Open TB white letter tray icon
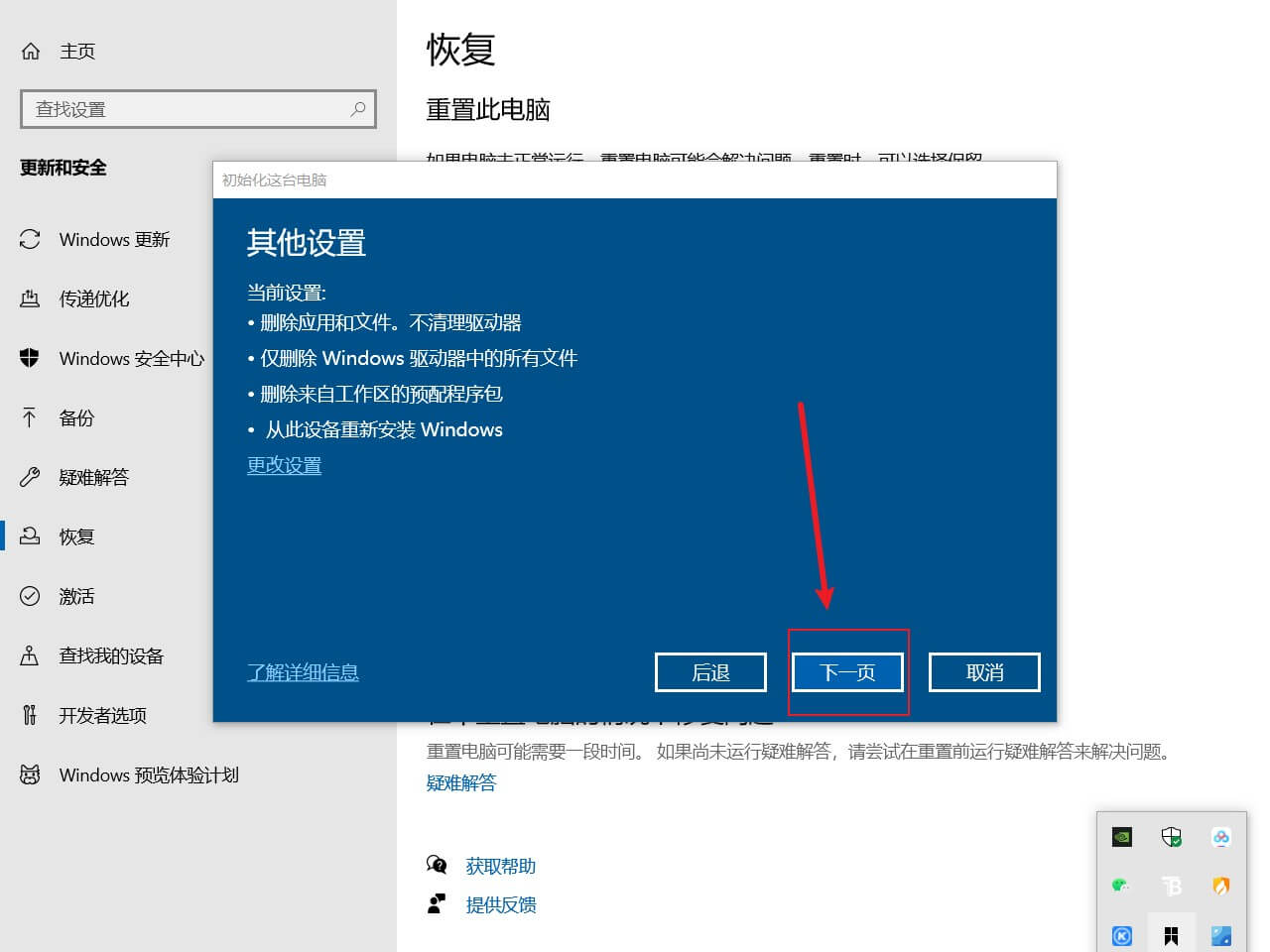Viewport: 1270px width, 952px height. point(1172,886)
